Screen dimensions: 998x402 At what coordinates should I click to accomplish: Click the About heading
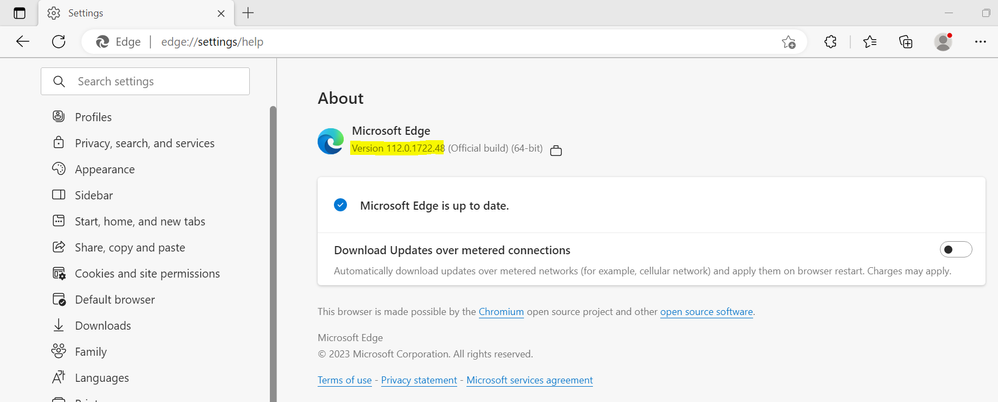341,98
